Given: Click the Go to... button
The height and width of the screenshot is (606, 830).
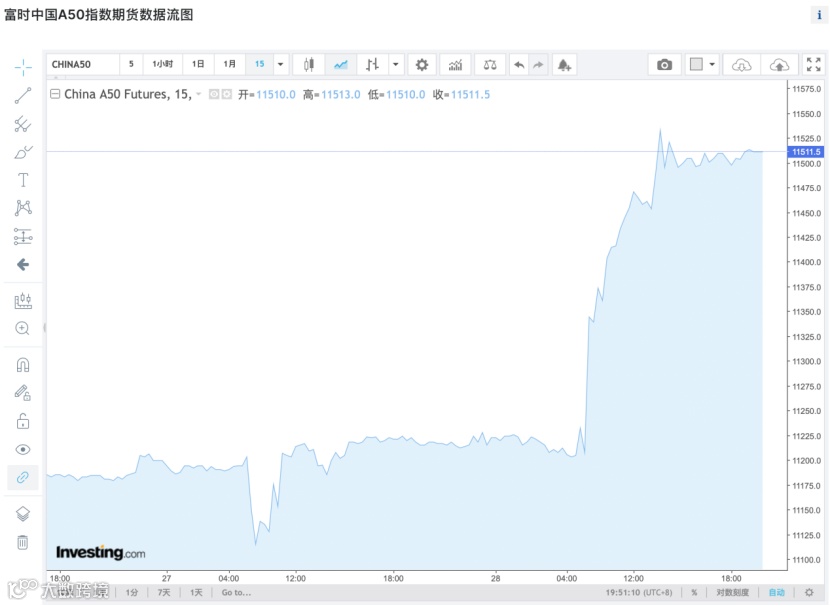Looking at the screenshot, I should pyautogui.click(x=236, y=592).
